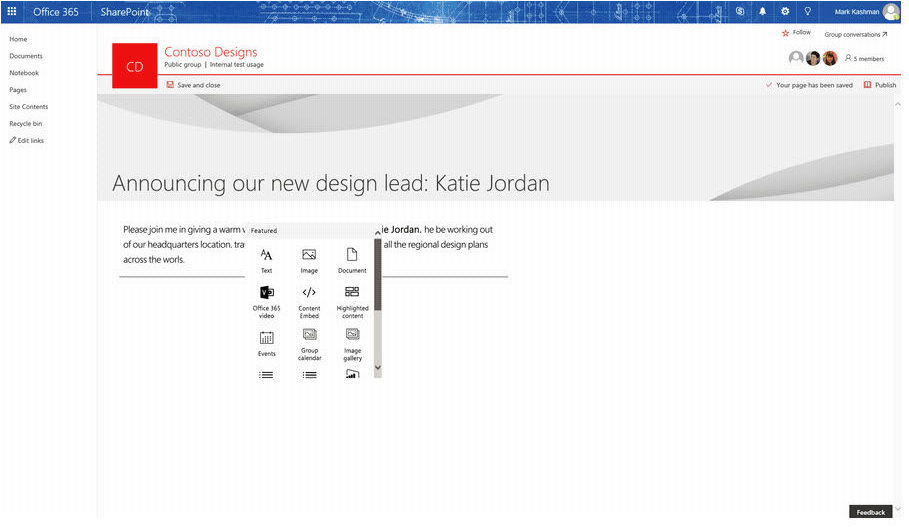
Task: Click the Save and close button
Action: (194, 85)
